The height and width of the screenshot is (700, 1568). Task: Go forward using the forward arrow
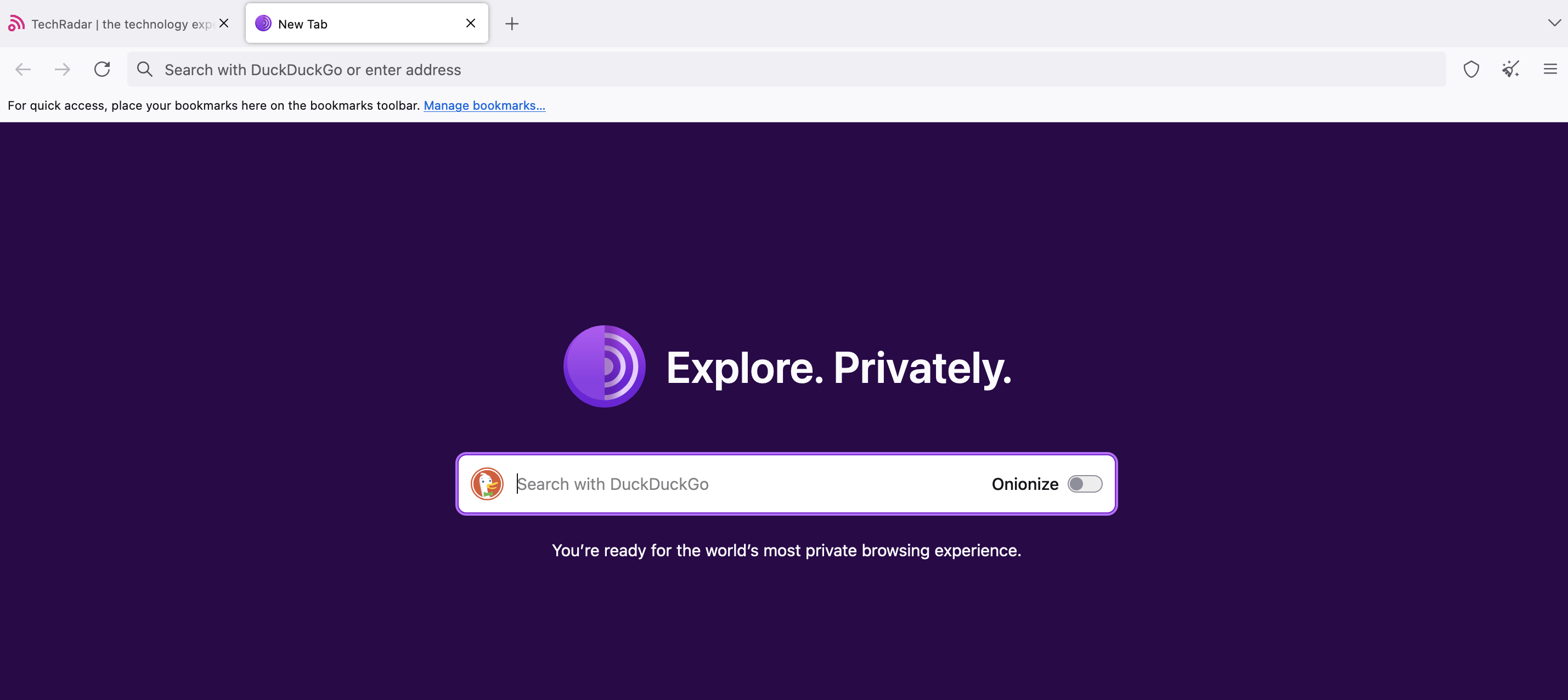pos(62,69)
